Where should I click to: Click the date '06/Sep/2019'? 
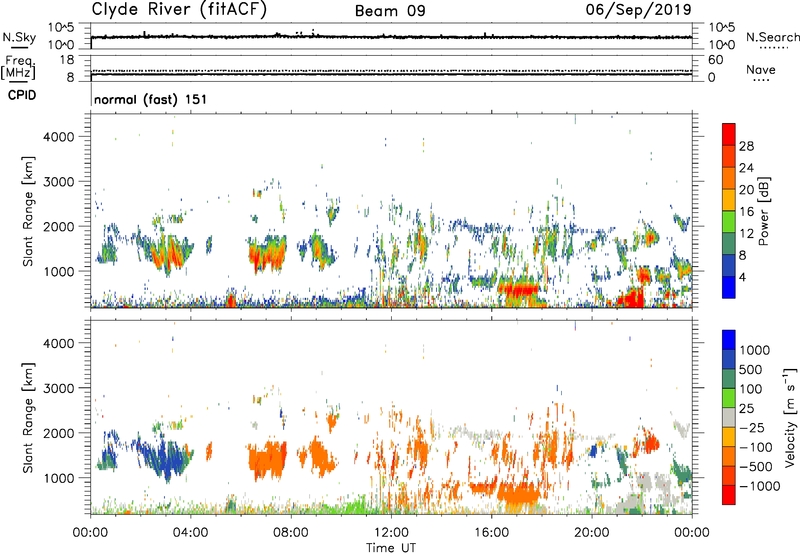(638, 9)
